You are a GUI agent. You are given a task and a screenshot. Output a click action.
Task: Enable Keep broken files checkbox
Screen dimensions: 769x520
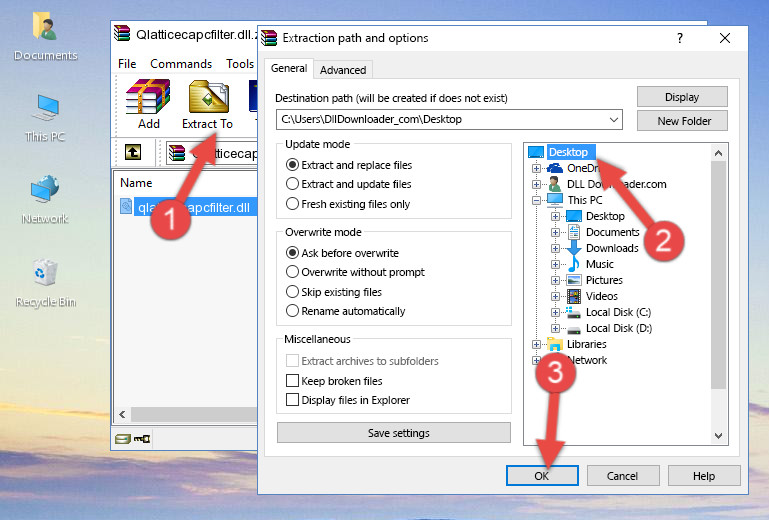click(292, 381)
